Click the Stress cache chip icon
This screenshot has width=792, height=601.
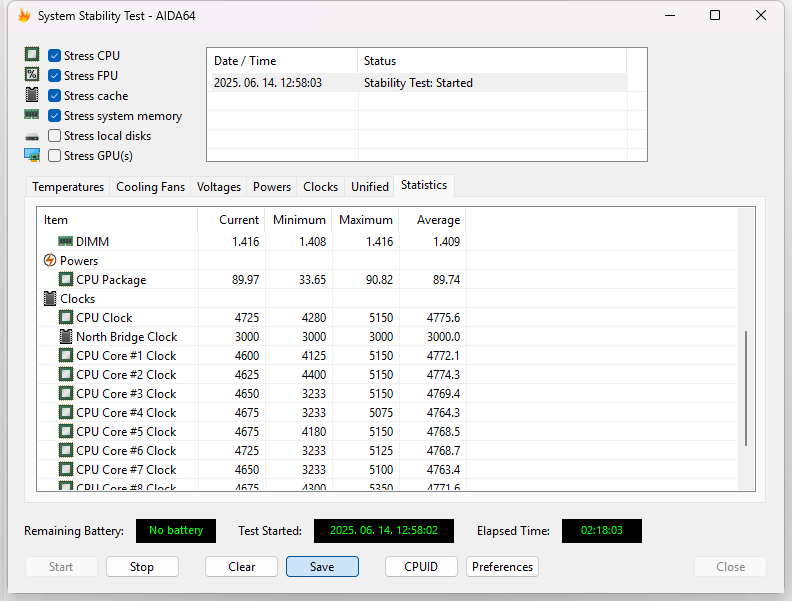point(32,94)
